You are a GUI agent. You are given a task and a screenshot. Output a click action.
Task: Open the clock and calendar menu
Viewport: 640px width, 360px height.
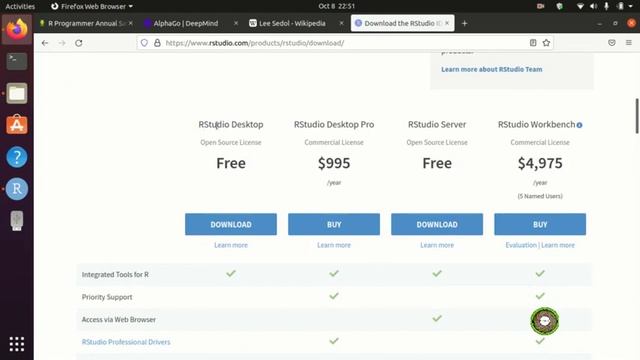click(336, 6)
